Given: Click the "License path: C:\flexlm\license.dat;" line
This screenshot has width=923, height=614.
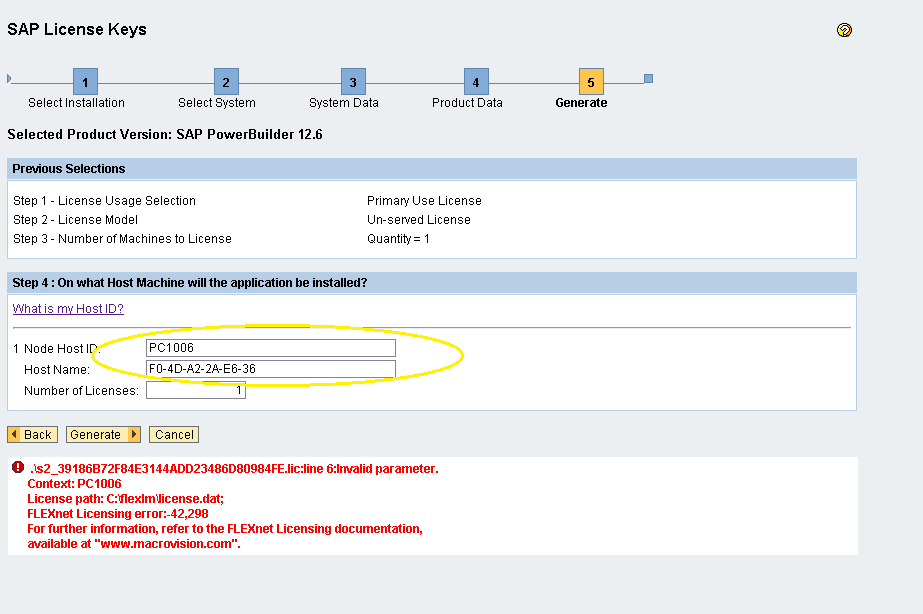Looking at the screenshot, I should (x=125, y=499).
